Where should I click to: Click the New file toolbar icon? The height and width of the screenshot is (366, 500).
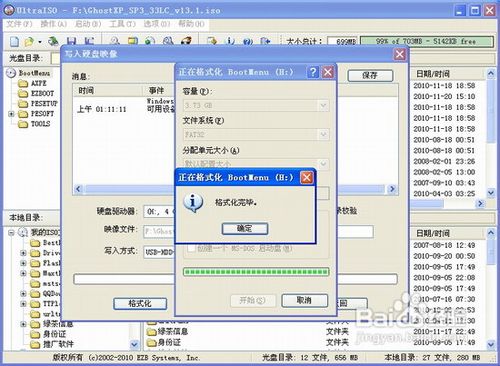click(14, 41)
